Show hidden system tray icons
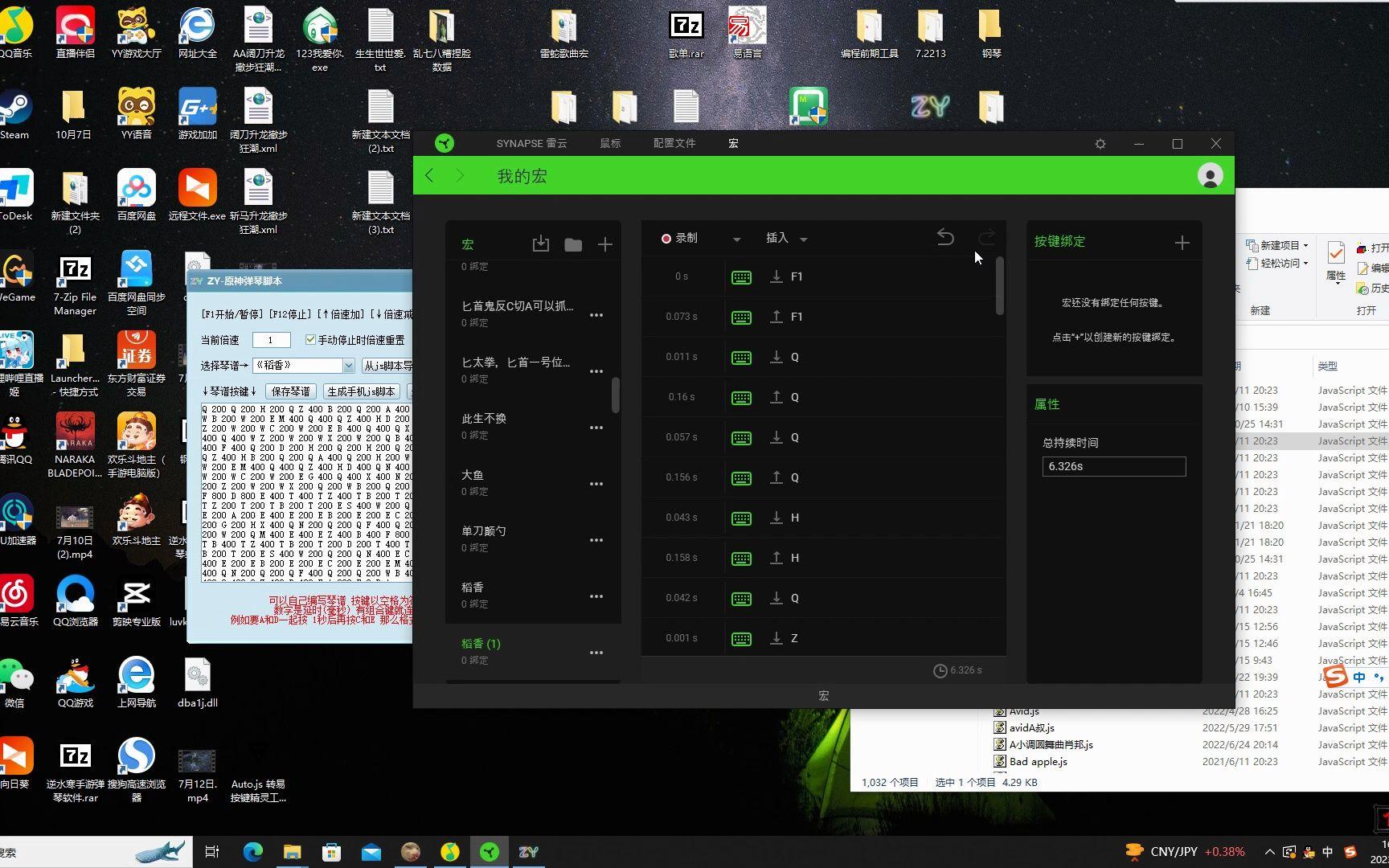This screenshot has height=868, width=1389. [x=1269, y=852]
